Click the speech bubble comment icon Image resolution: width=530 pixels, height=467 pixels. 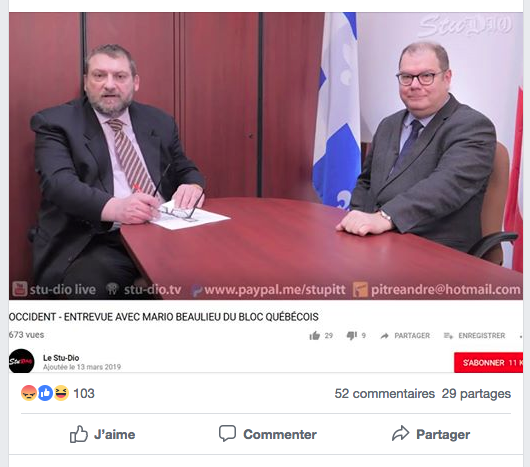tap(227, 433)
